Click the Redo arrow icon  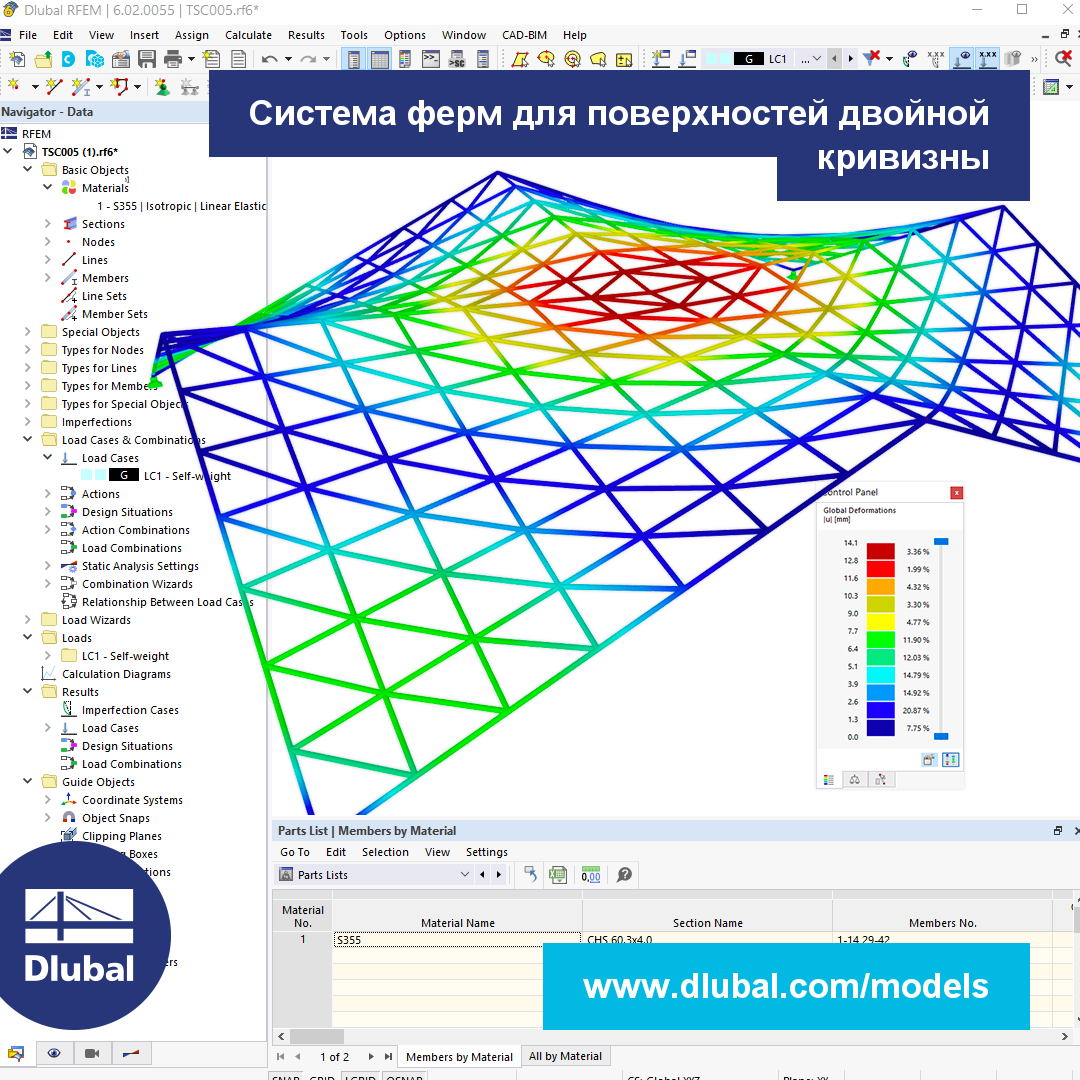pos(308,59)
